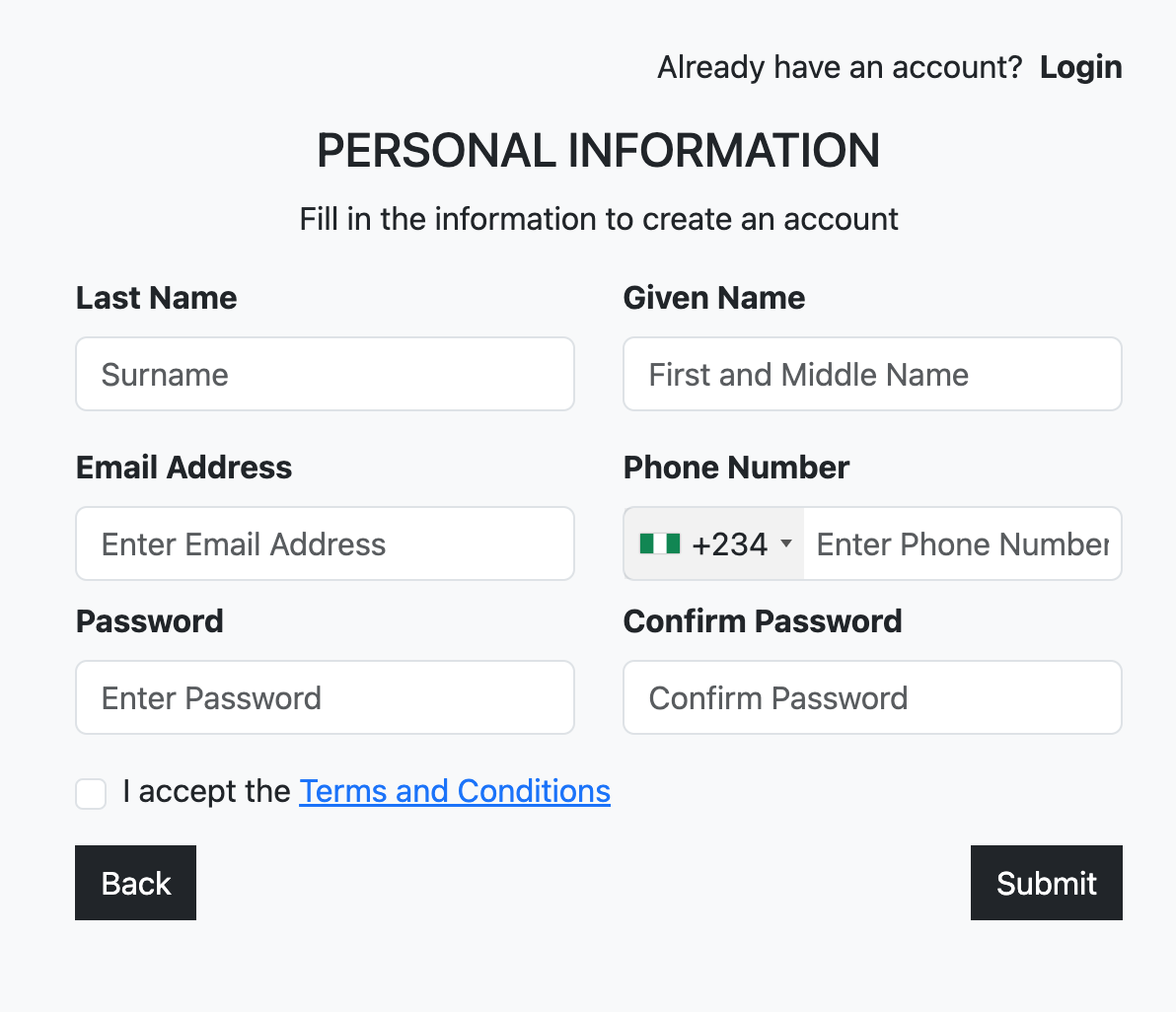
Task: Open the +234 country code selector
Action: point(729,543)
